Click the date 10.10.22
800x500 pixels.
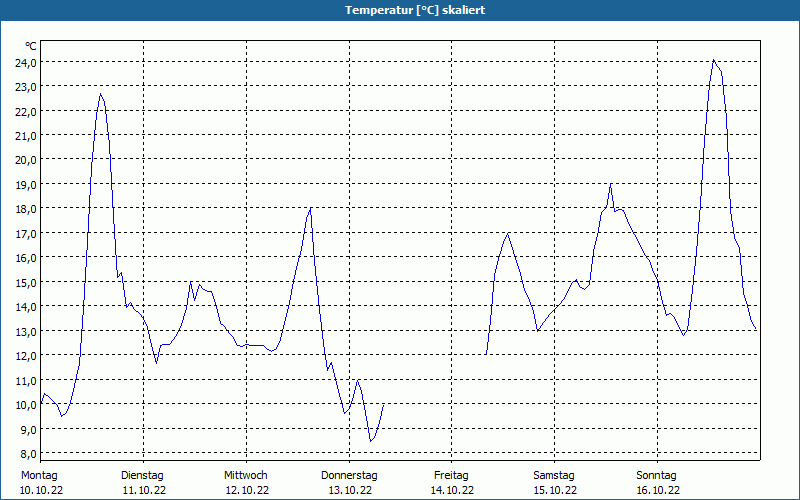(x=42, y=491)
